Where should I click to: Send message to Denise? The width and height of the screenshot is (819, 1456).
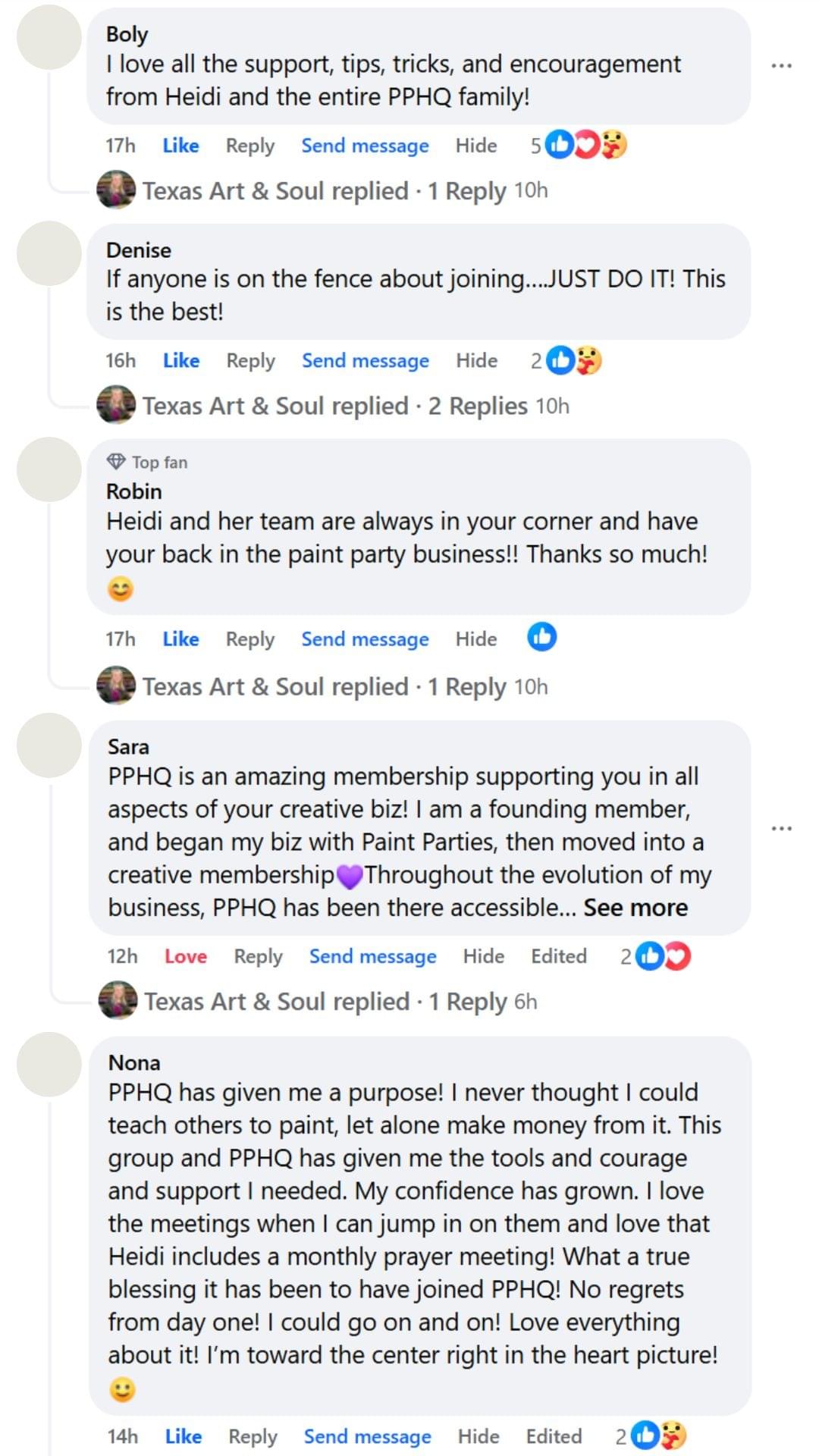point(365,360)
